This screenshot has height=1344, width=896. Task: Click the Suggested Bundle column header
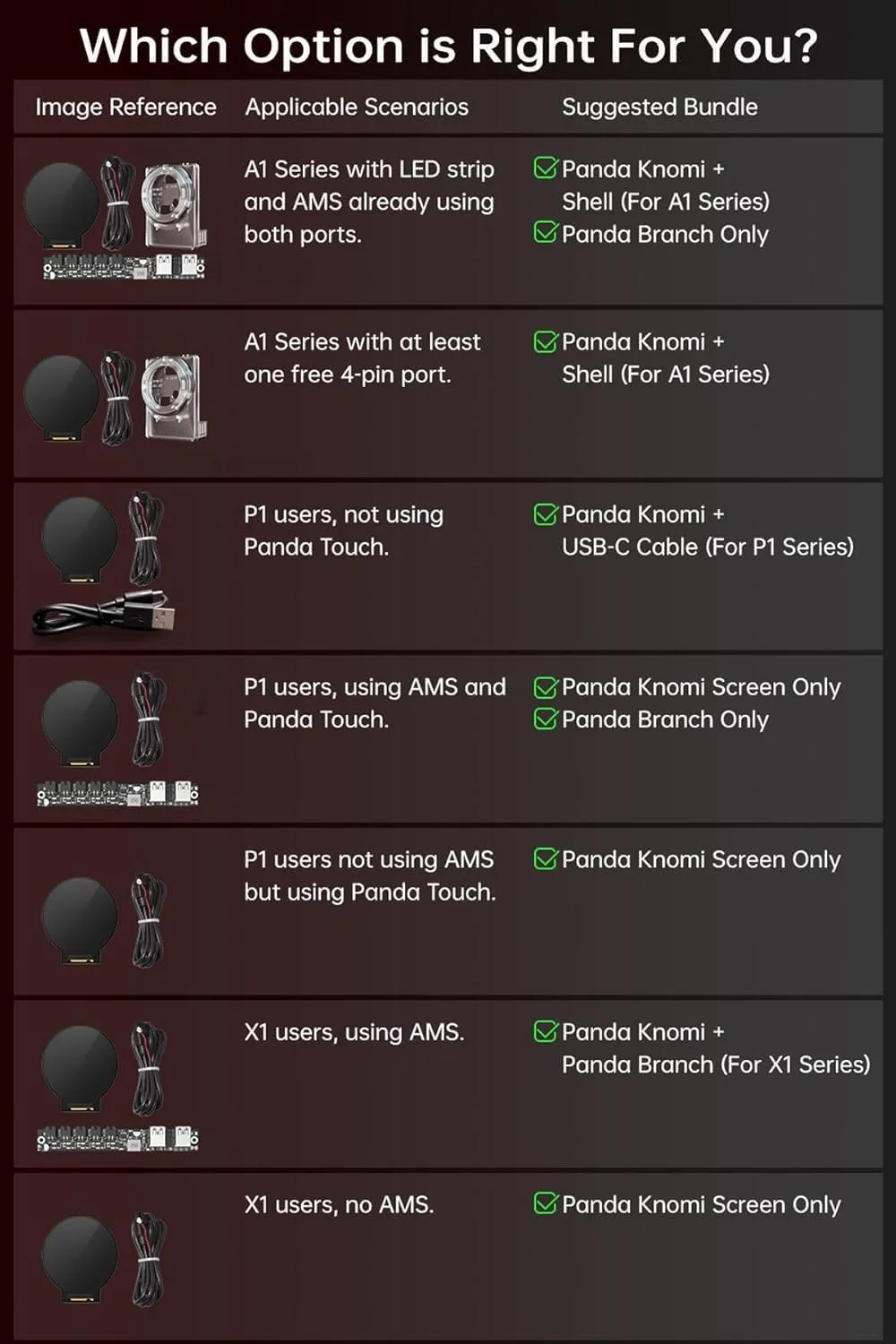coord(659,107)
